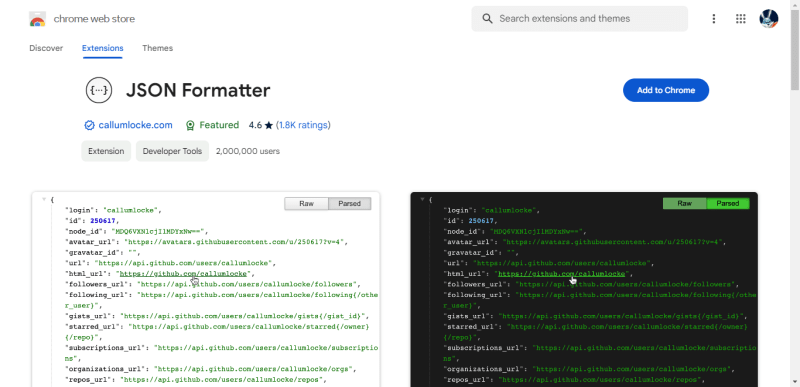The image size is (800, 387).
Task: Click the page vertical scrollbar thumb
Action: coord(795,50)
